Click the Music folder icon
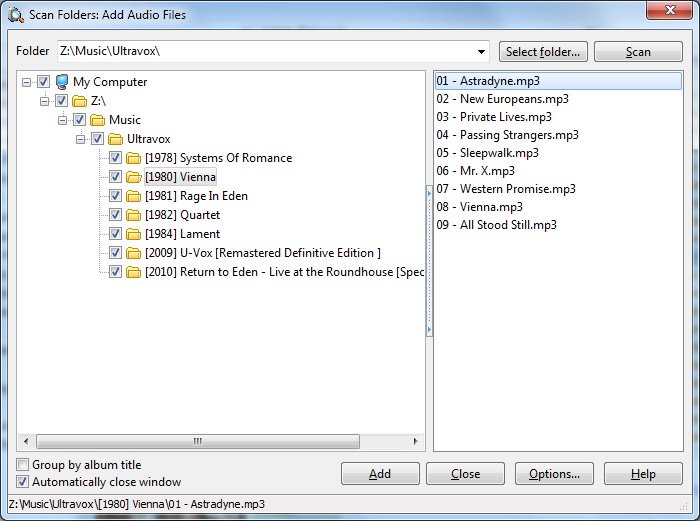Viewport: 700px width, 521px height. pyautogui.click(x=97, y=120)
